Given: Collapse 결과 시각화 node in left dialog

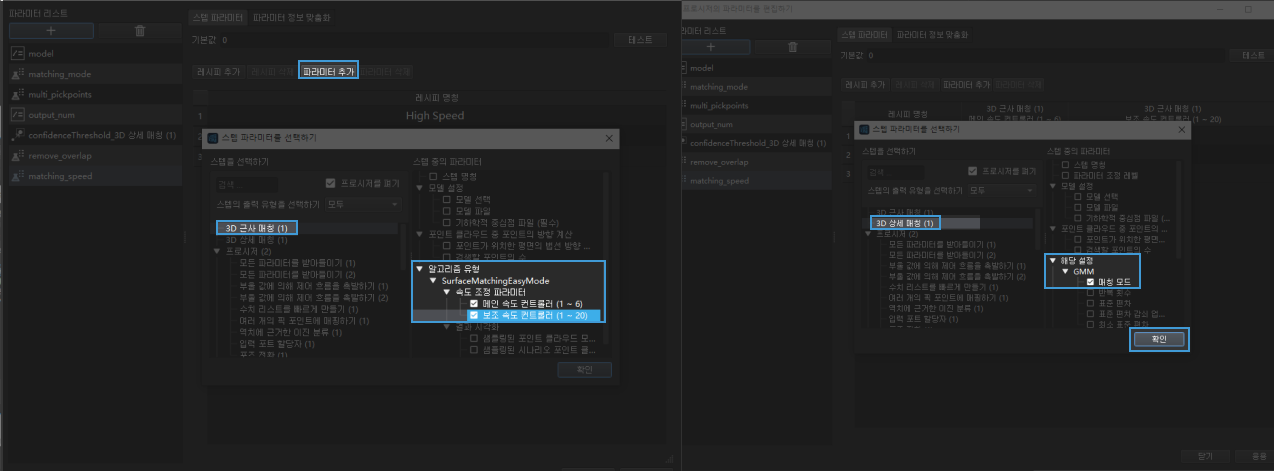Looking at the screenshot, I should coord(447,325).
